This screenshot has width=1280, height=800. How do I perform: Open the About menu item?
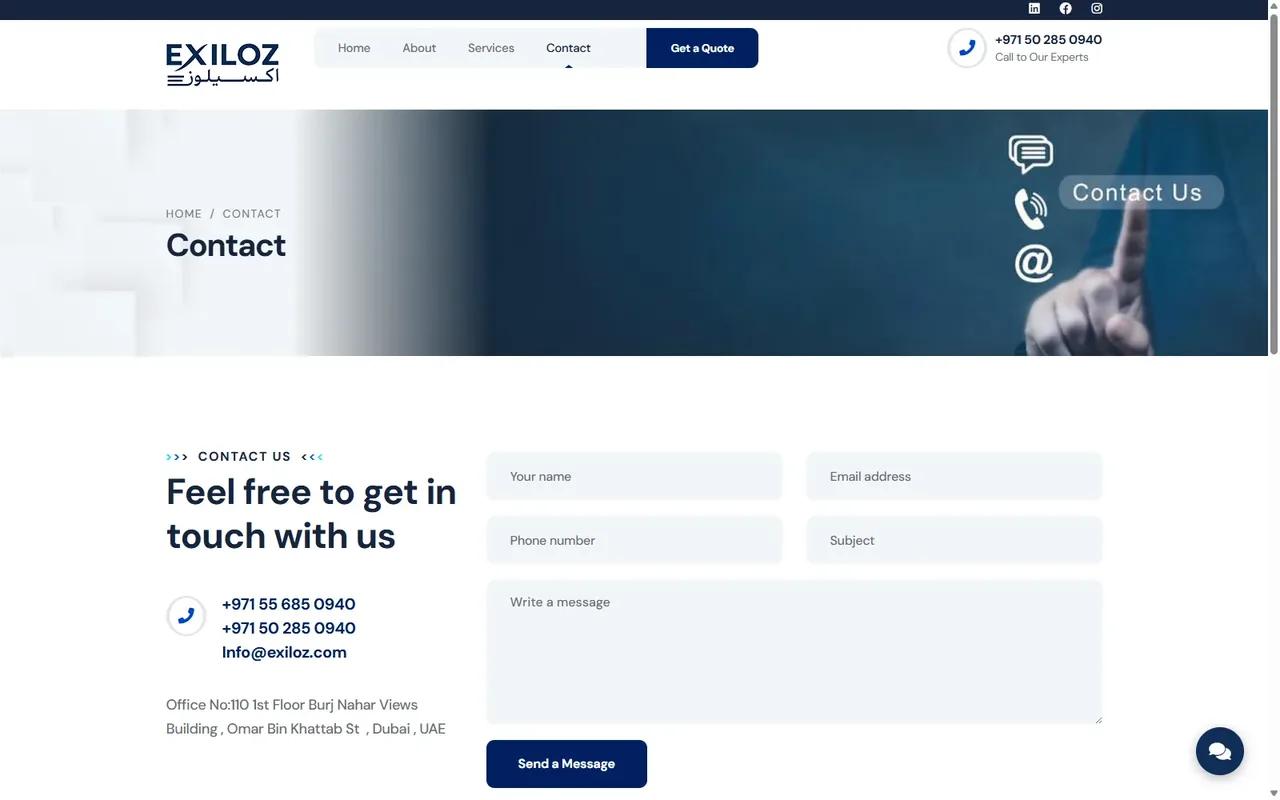click(x=419, y=48)
